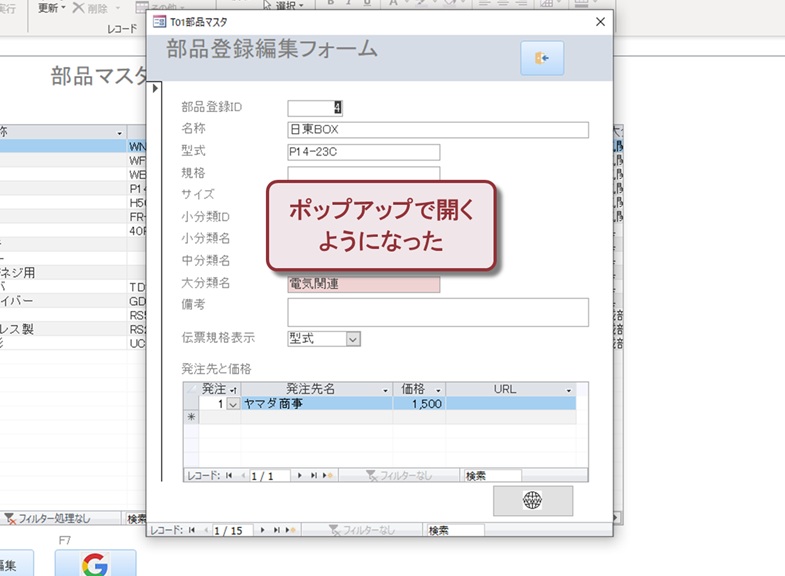Go to last record in main form navigator
785x576 pixels.
(276, 530)
